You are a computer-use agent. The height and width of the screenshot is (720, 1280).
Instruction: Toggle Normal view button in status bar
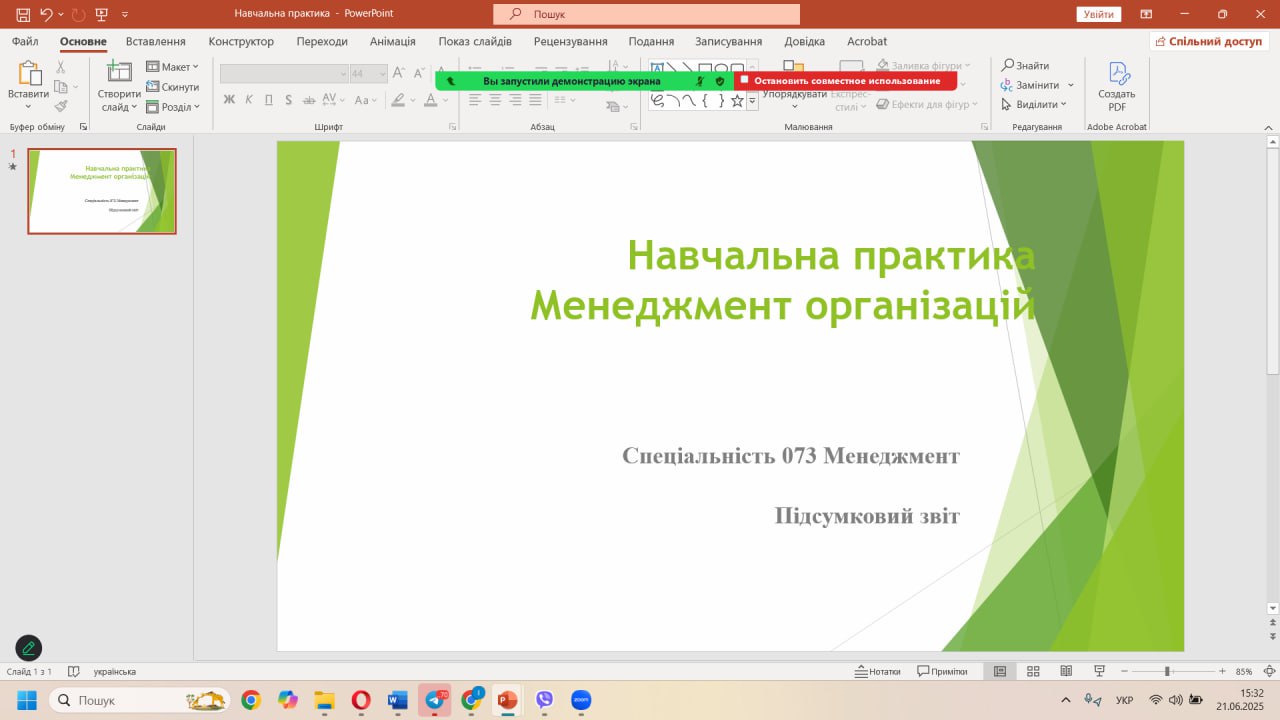[x=999, y=671]
